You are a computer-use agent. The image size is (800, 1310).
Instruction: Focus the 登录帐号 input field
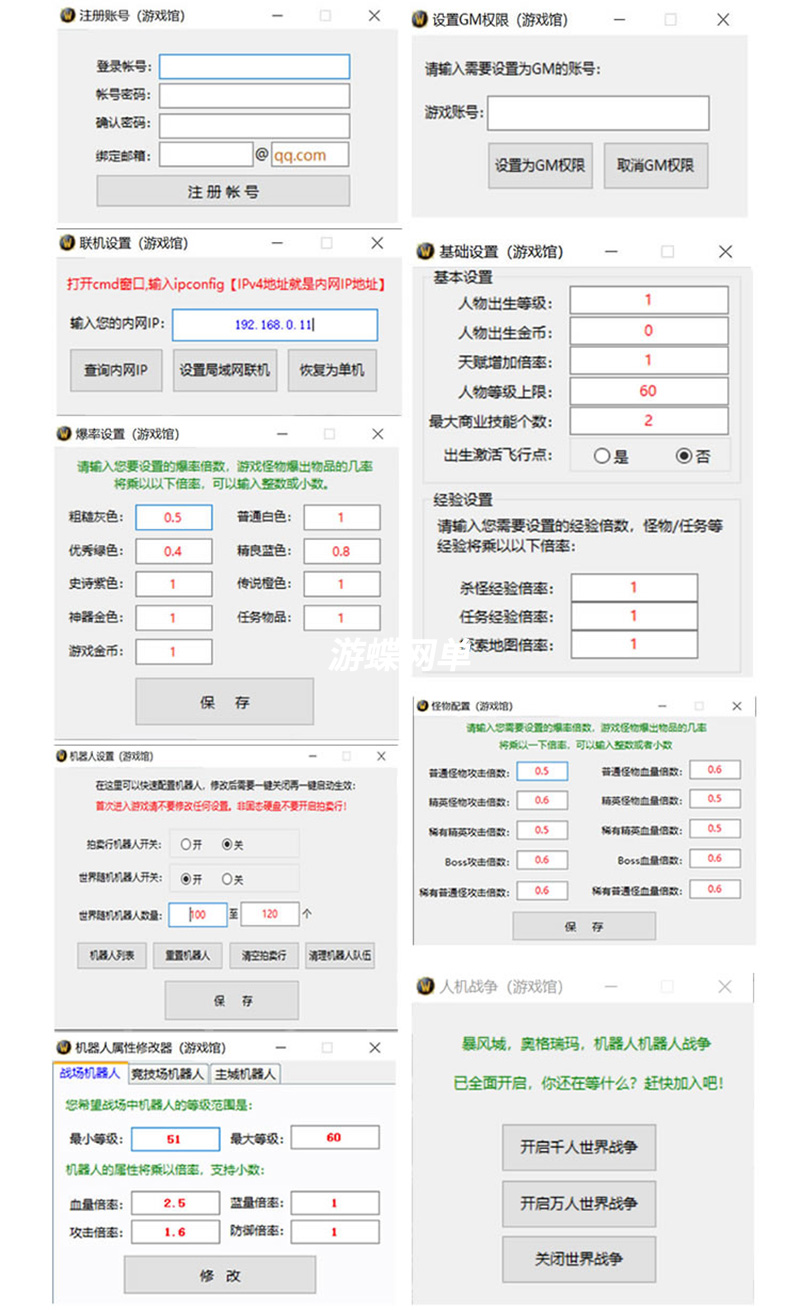[254, 66]
